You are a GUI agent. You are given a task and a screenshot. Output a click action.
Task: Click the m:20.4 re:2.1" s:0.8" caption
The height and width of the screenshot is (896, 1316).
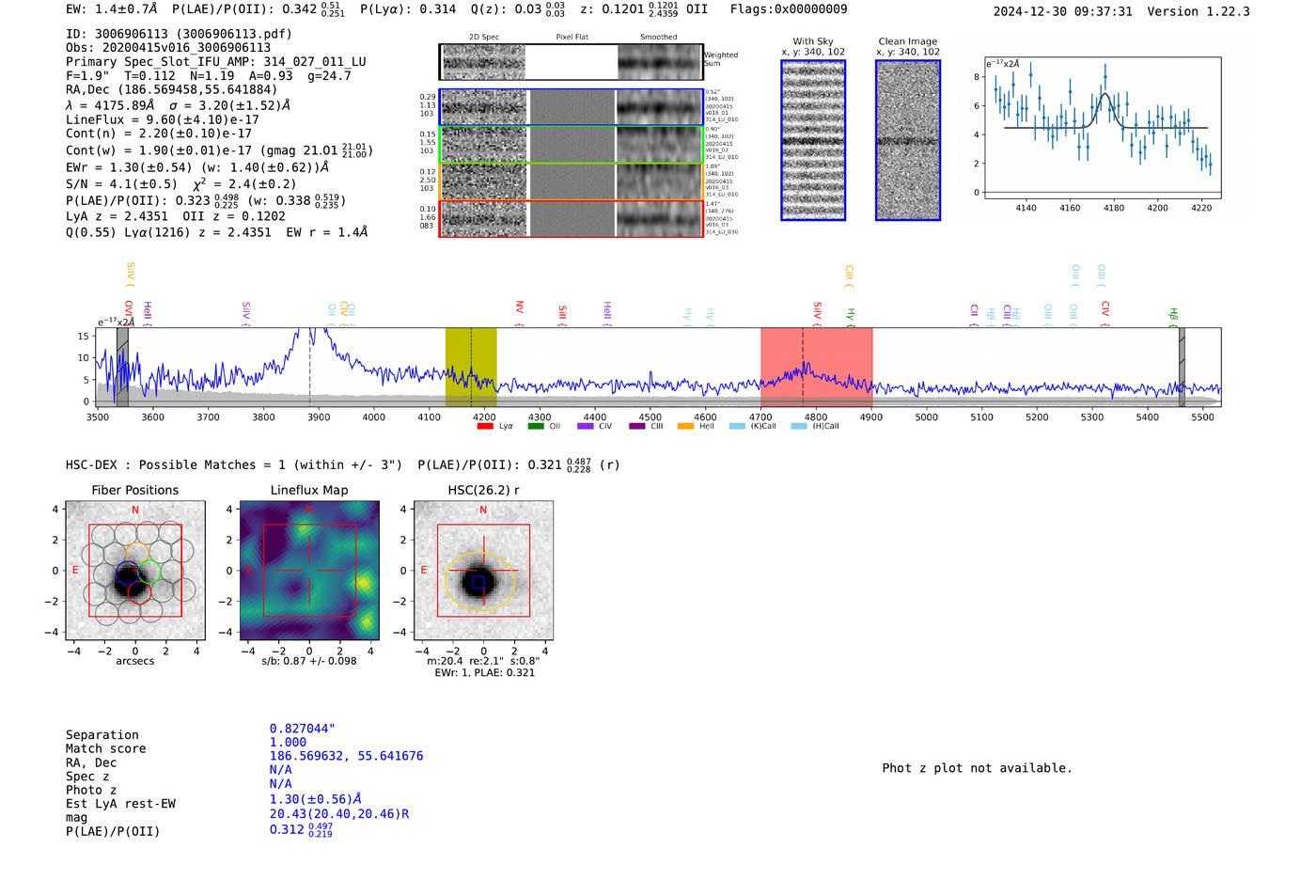[483, 661]
